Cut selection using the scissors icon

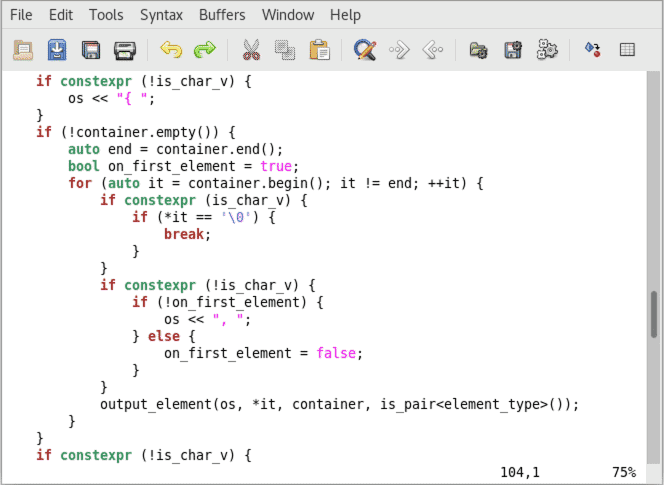click(x=251, y=49)
